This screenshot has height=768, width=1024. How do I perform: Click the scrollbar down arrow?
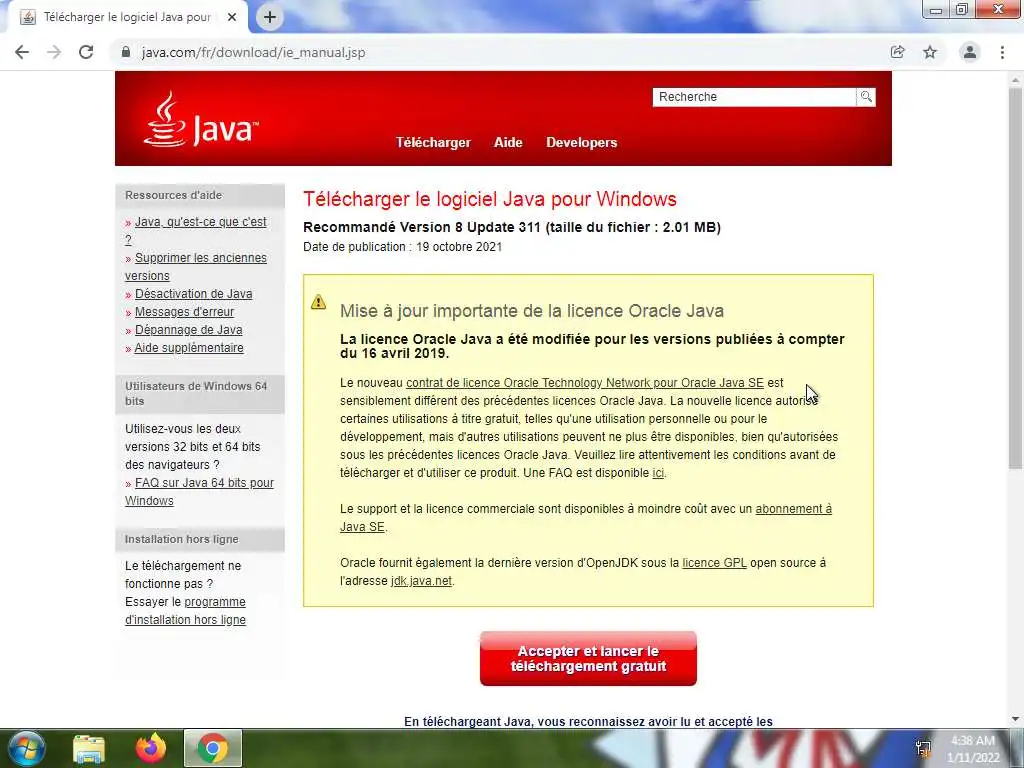[1015, 719]
